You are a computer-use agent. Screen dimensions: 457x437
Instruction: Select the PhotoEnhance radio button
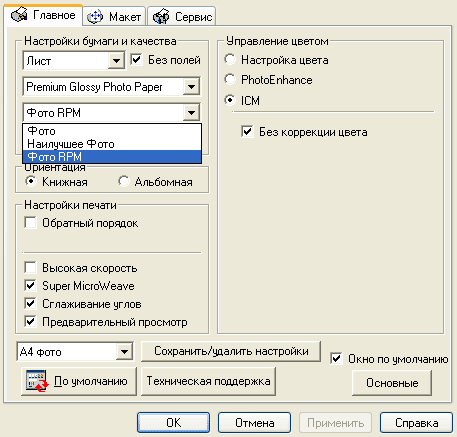pyautogui.click(x=230, y=80)
